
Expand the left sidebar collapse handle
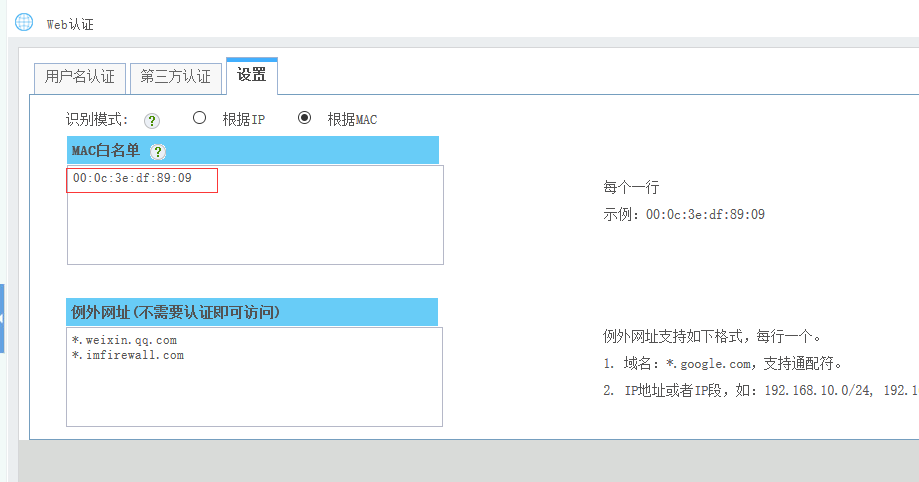point(2,318)
